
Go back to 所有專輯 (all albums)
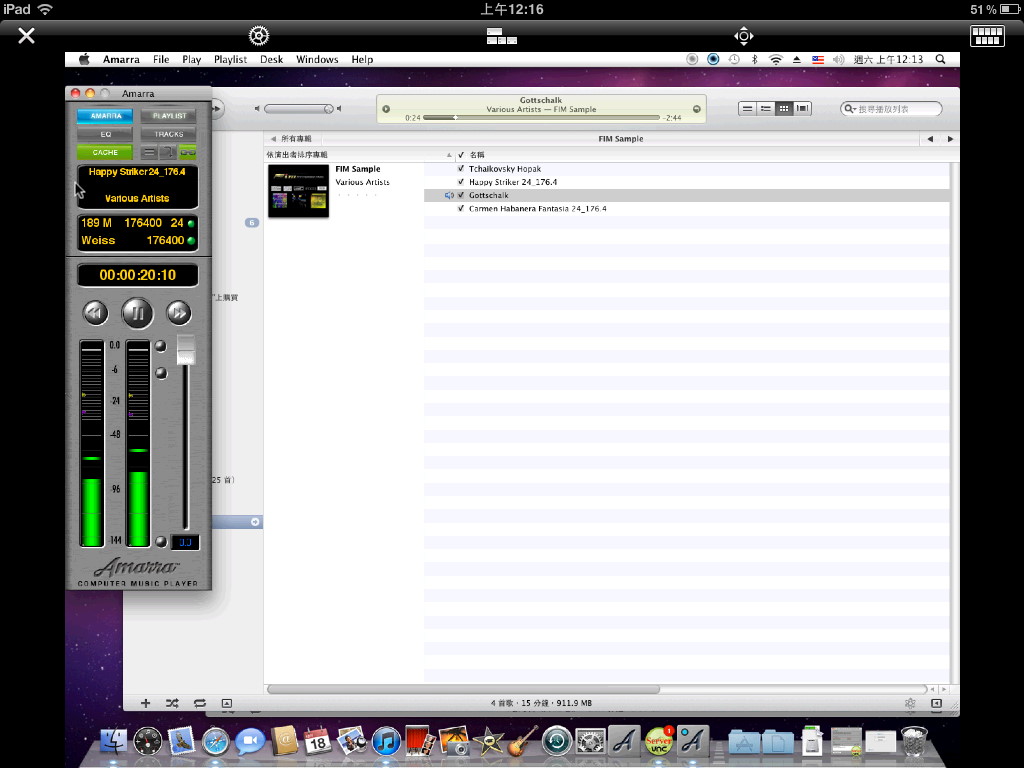coord(291,138)
